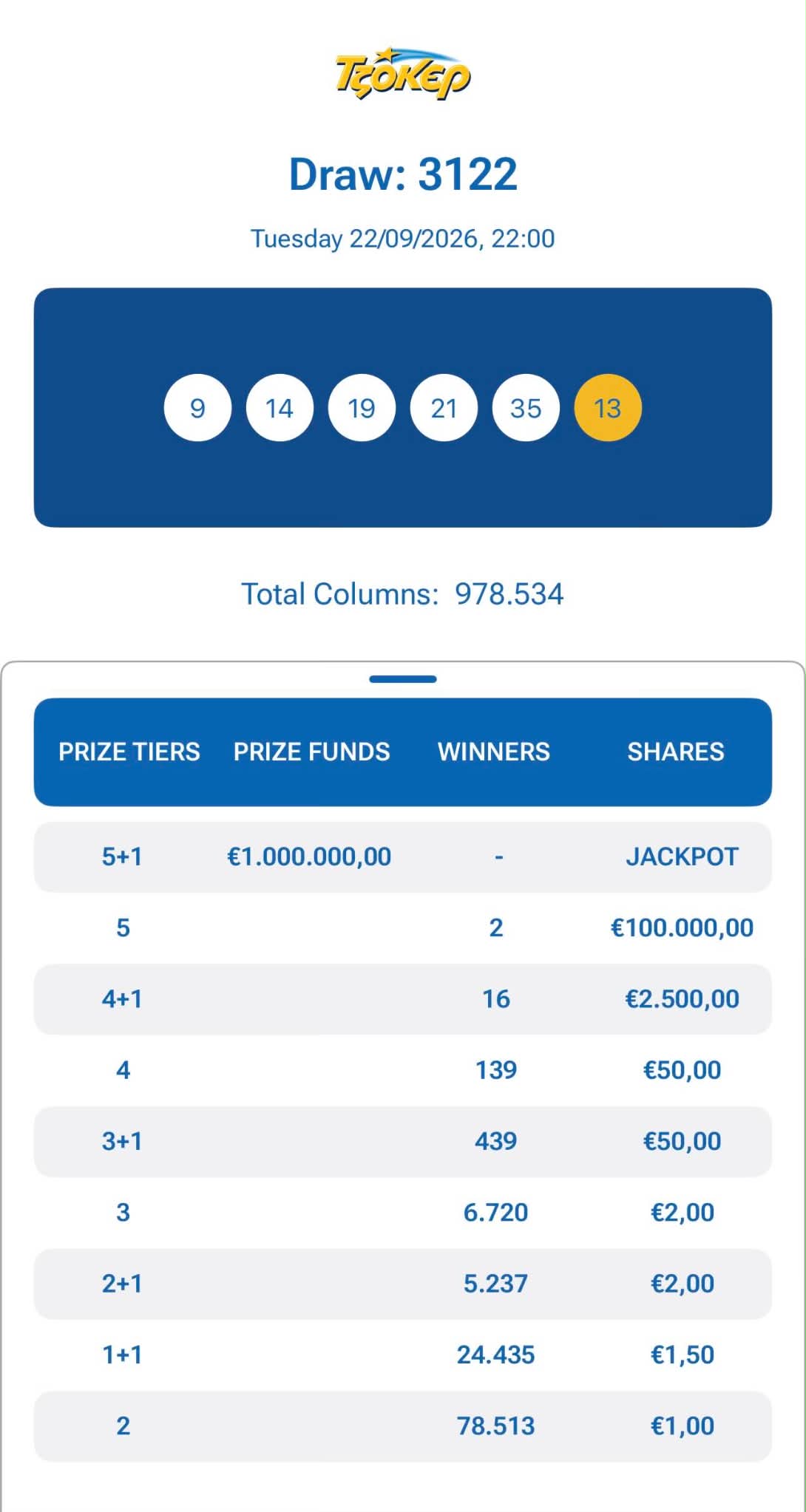
Task: Select the white ball number 19
Action: coord(362,408)
